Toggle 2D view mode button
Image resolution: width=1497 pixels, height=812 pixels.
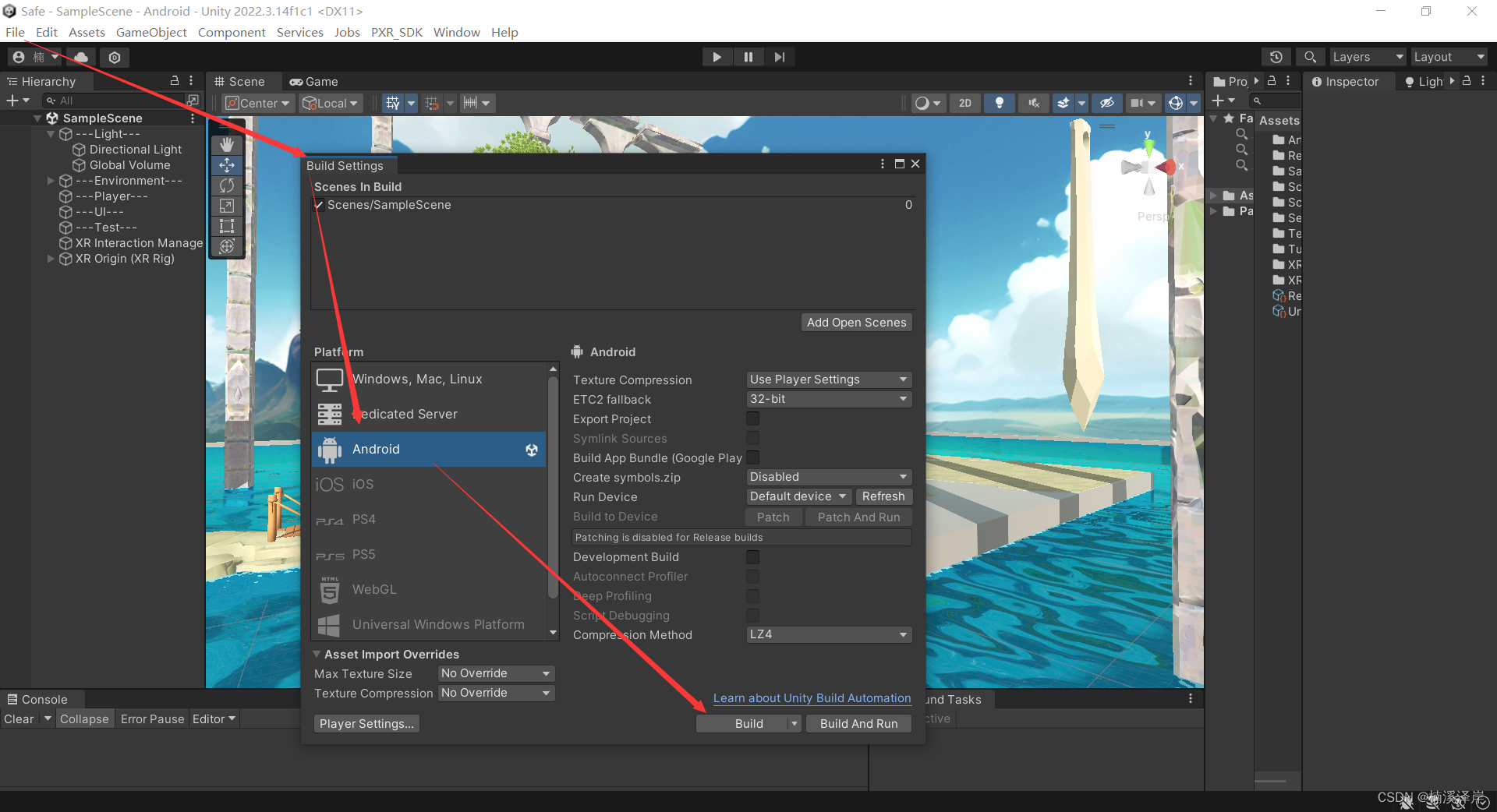(965, 103)
